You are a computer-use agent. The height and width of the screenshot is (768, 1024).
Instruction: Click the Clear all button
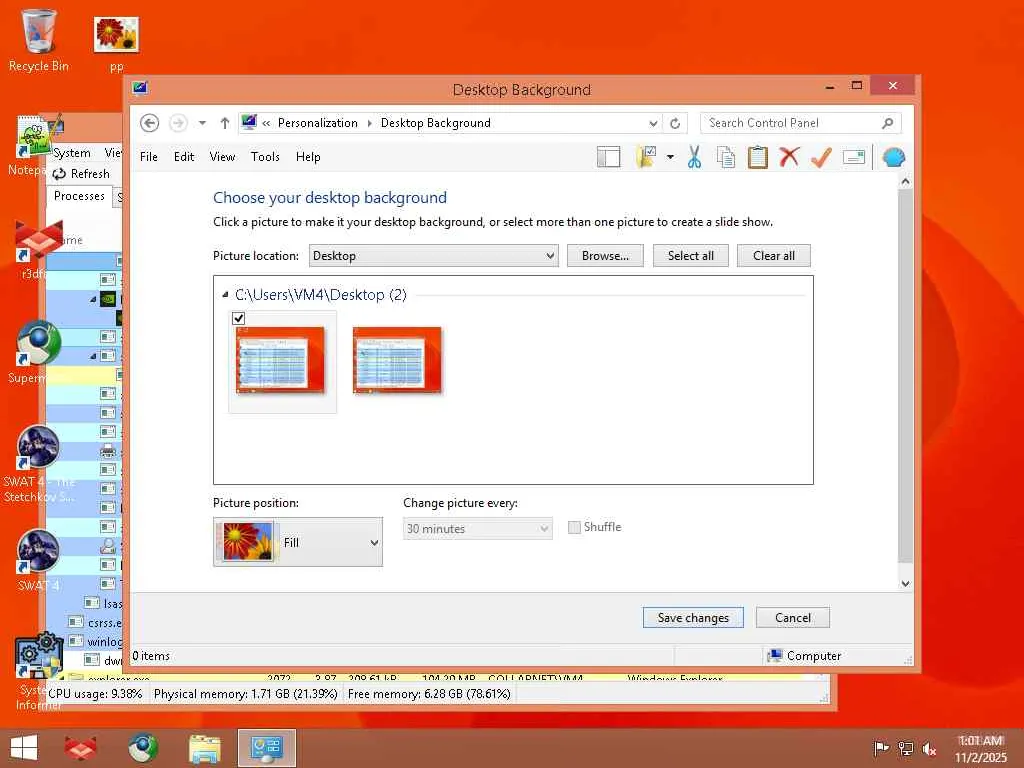pyautogui.click(x=774, y=255)
